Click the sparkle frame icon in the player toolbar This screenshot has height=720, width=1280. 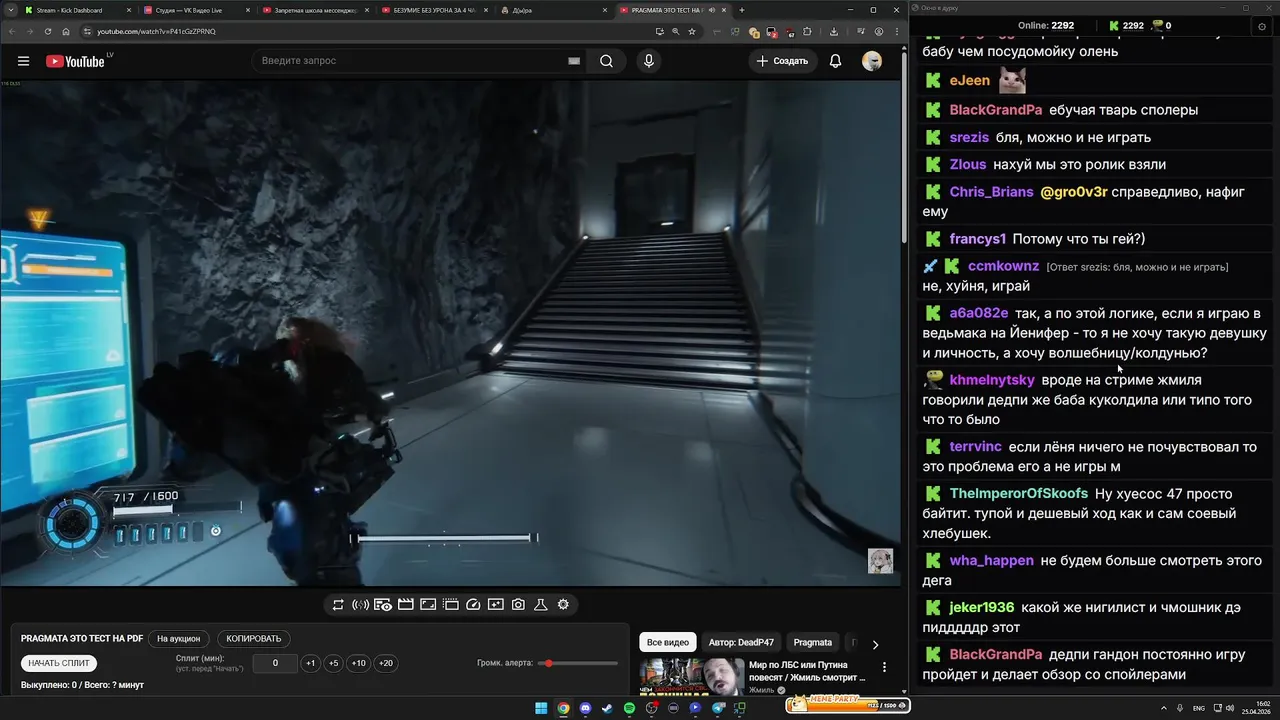click(x=495, y=605)
